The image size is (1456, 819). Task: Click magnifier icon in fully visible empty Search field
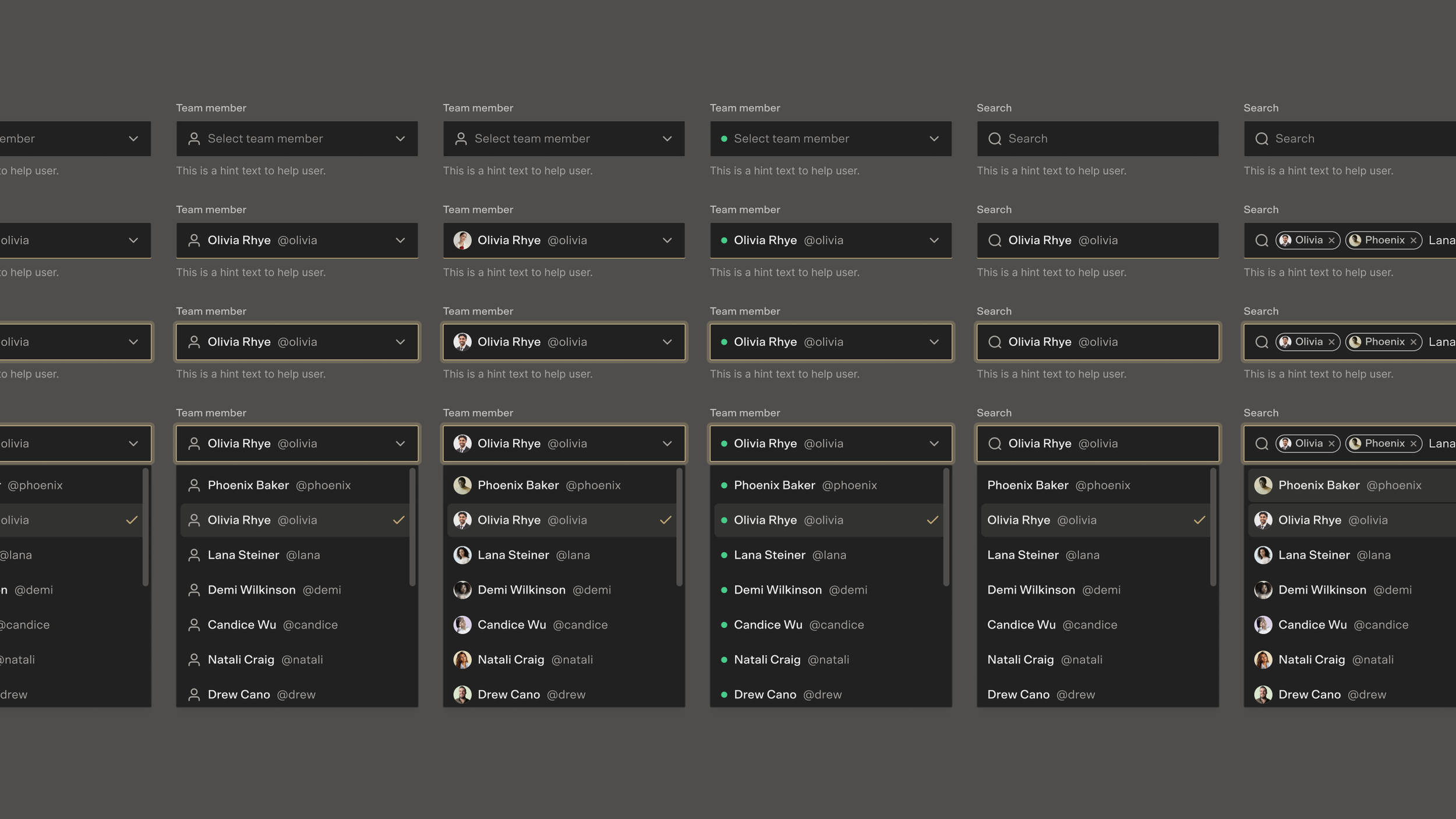[995, 139]
